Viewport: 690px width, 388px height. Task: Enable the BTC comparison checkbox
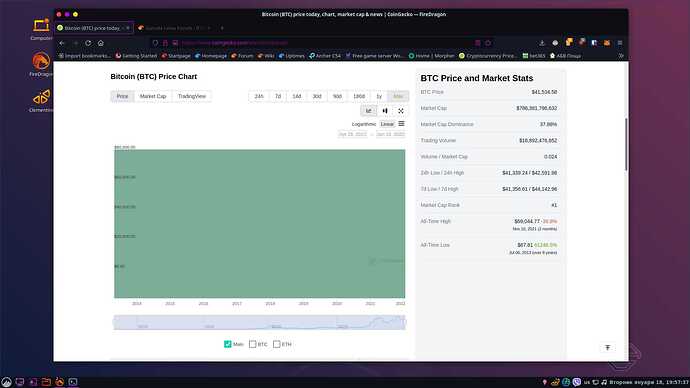[x=253, y=344]
